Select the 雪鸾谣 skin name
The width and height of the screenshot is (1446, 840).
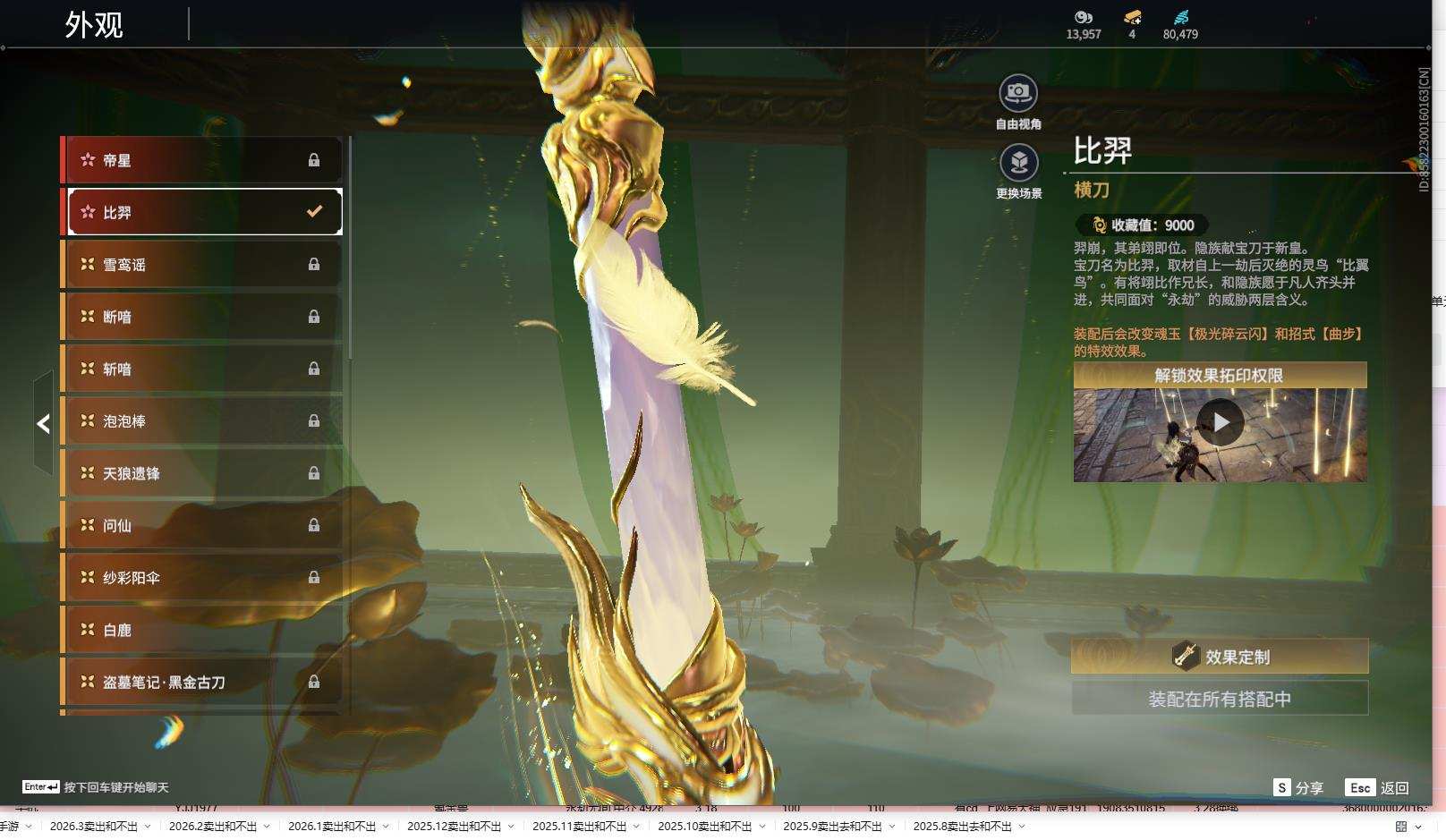coord(124,265)
